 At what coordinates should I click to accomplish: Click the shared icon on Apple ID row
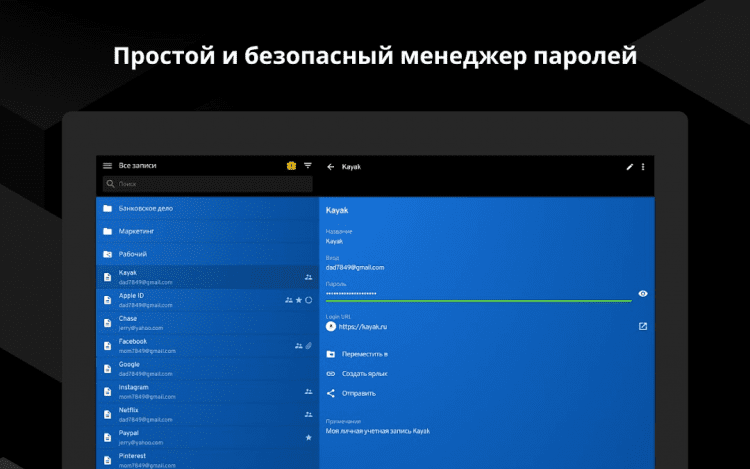(x=288, y=300)
